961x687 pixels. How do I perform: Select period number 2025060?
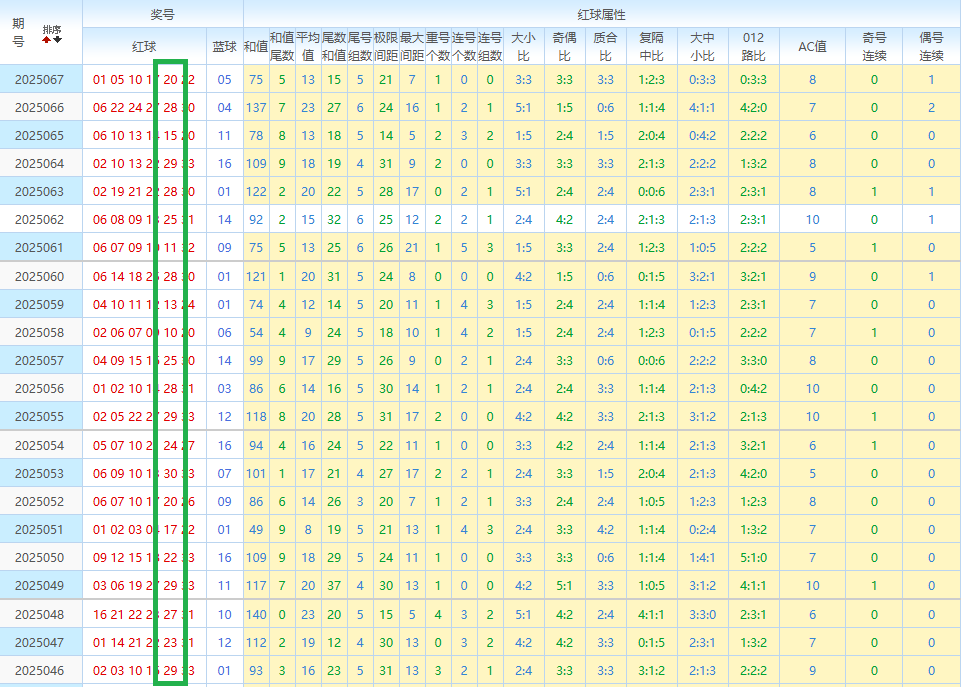[39, 276]
